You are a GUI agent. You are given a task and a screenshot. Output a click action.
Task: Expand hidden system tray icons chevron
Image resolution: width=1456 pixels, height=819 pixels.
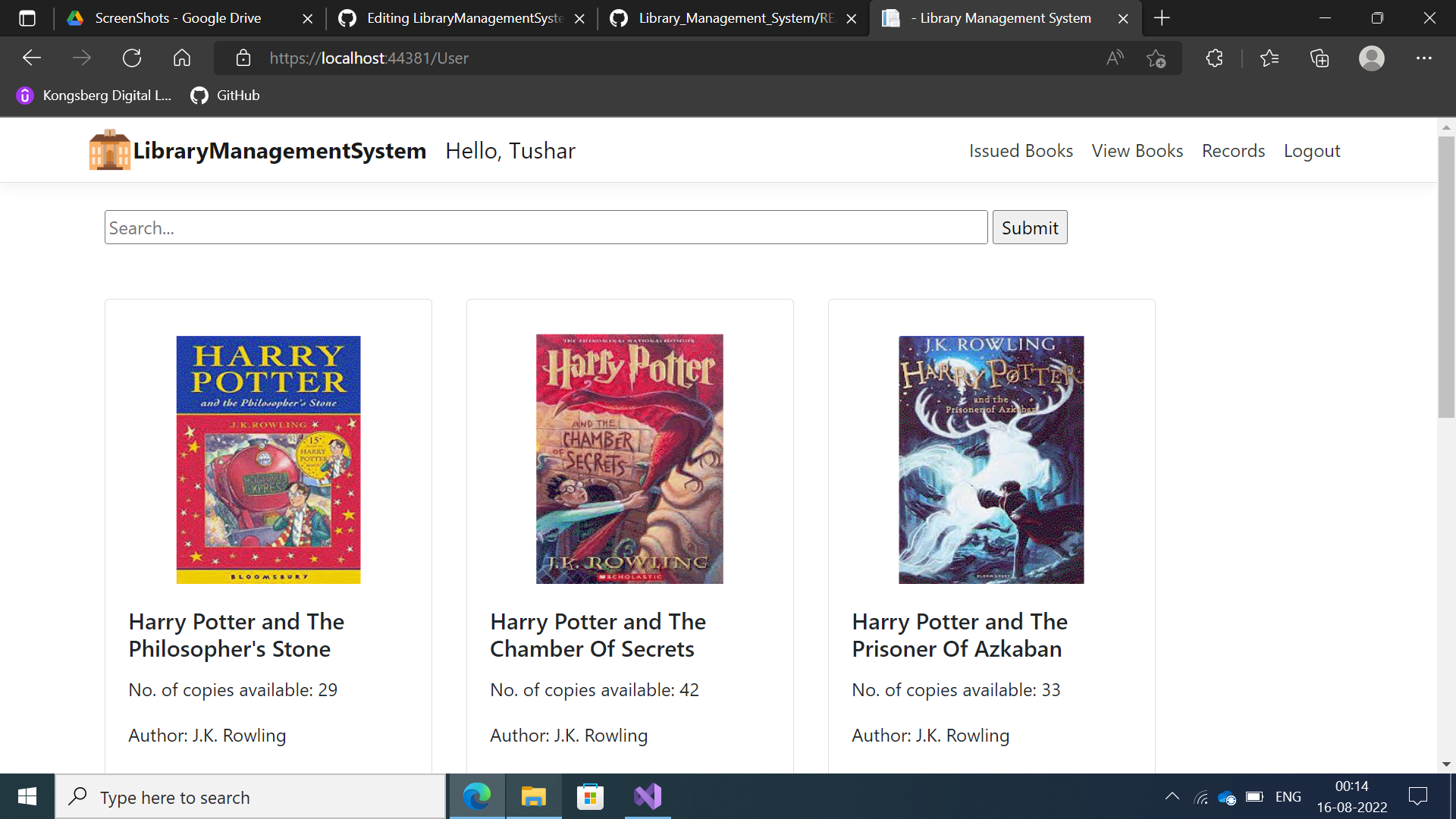tap(1172, 796)
